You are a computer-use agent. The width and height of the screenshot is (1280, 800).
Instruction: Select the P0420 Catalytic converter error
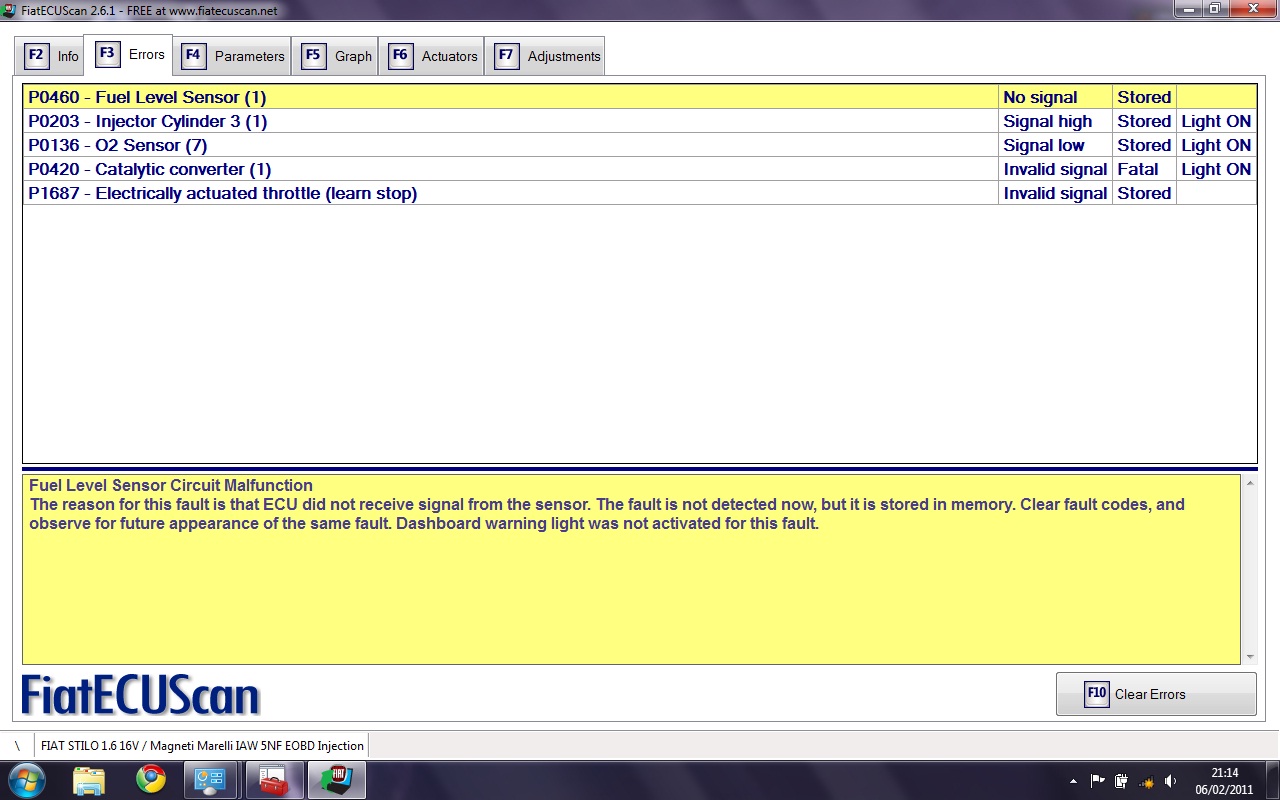tap(640, 169)
